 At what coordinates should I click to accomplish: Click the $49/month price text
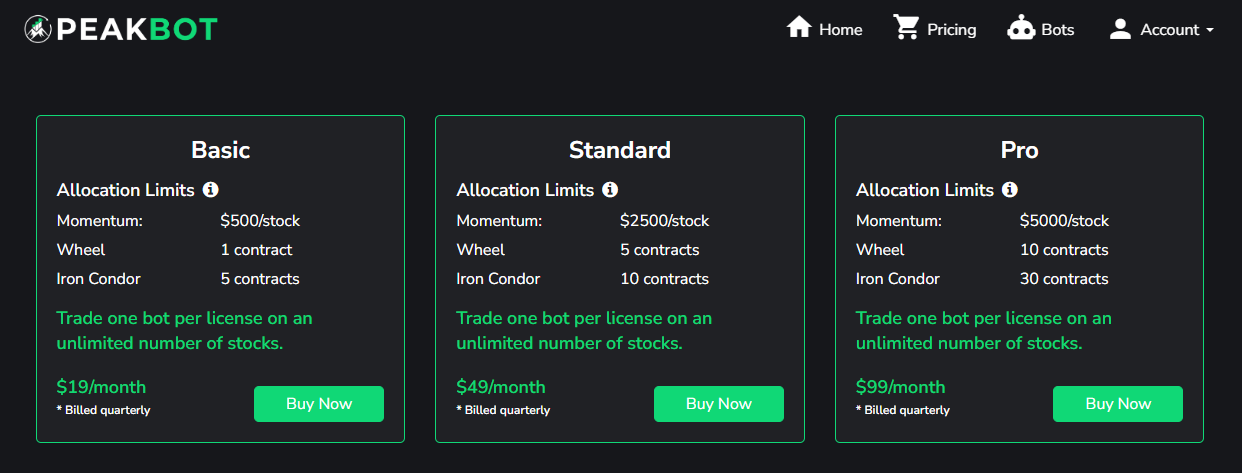click(x=501, y=387)
